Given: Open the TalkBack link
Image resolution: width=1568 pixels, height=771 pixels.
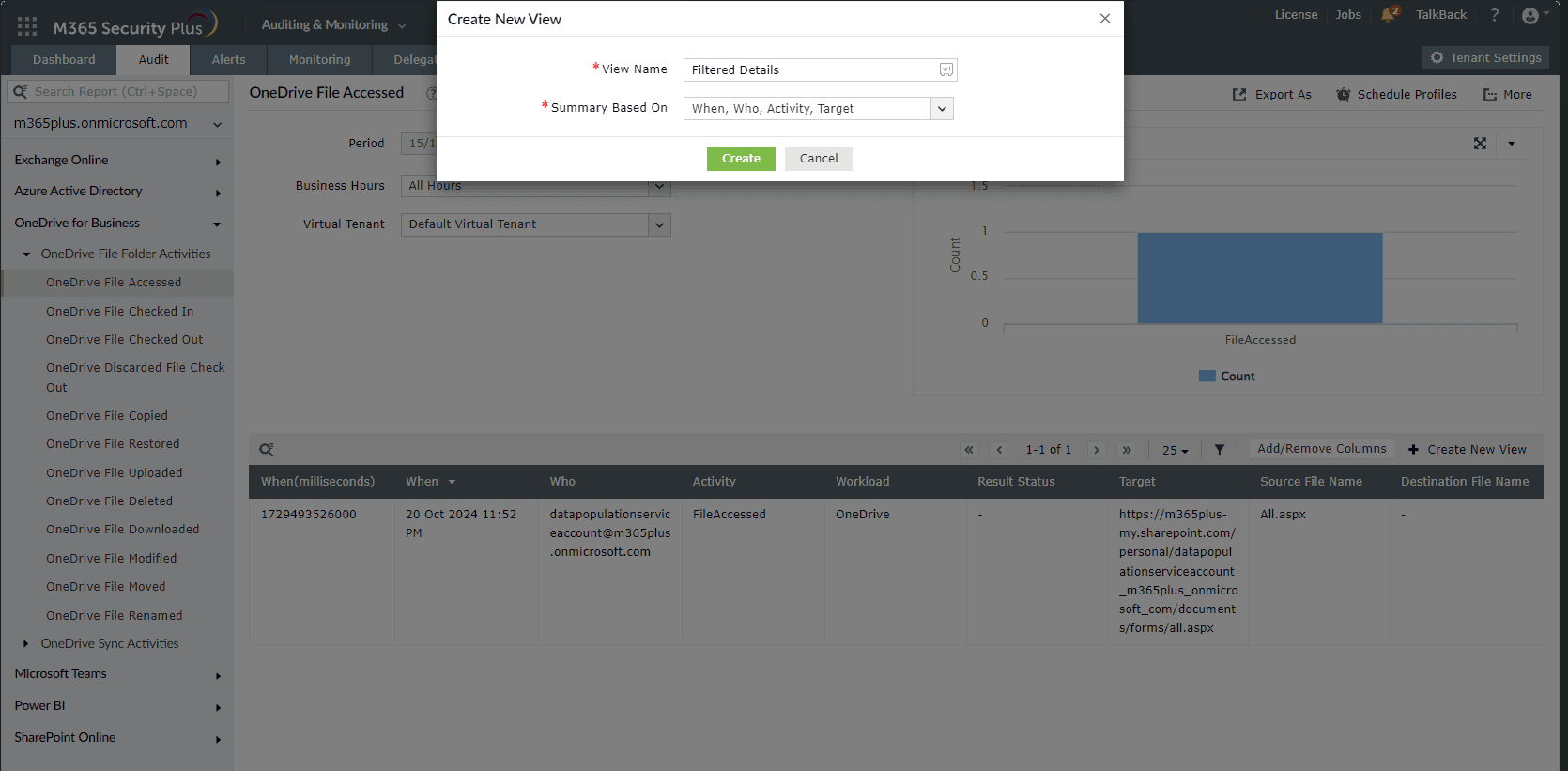Looking at the screenshot, I should point(1440,15).
